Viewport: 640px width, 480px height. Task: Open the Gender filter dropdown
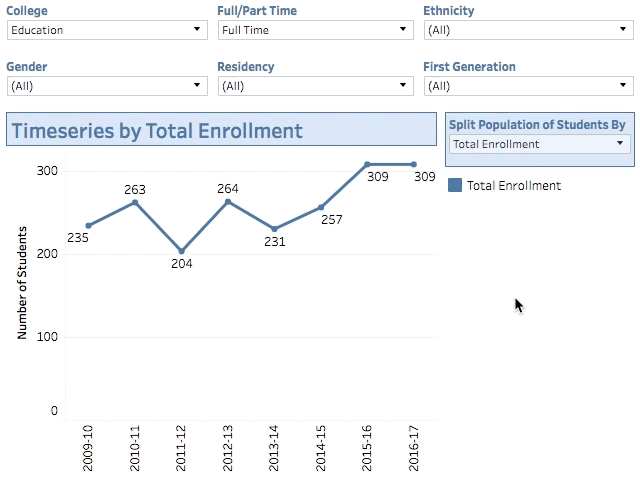pyautogui.click(x=107, y=86)
